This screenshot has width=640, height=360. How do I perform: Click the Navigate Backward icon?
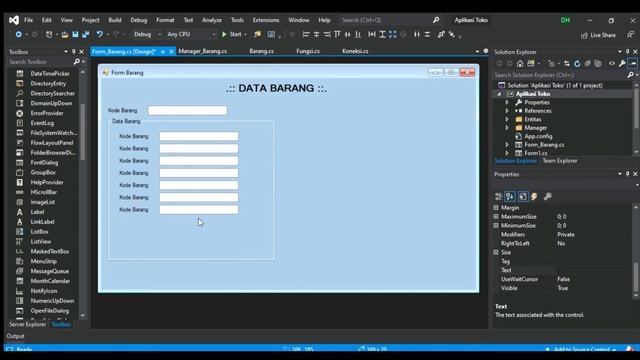[18, 35]
